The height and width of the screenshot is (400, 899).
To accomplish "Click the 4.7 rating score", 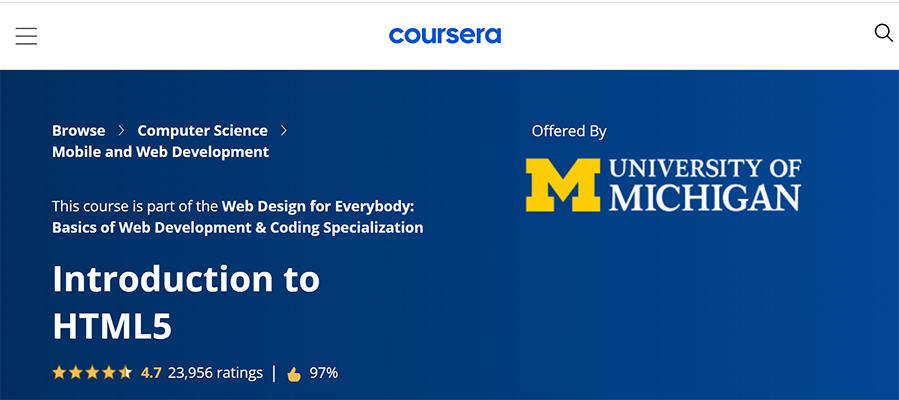I will coord(151,373).
